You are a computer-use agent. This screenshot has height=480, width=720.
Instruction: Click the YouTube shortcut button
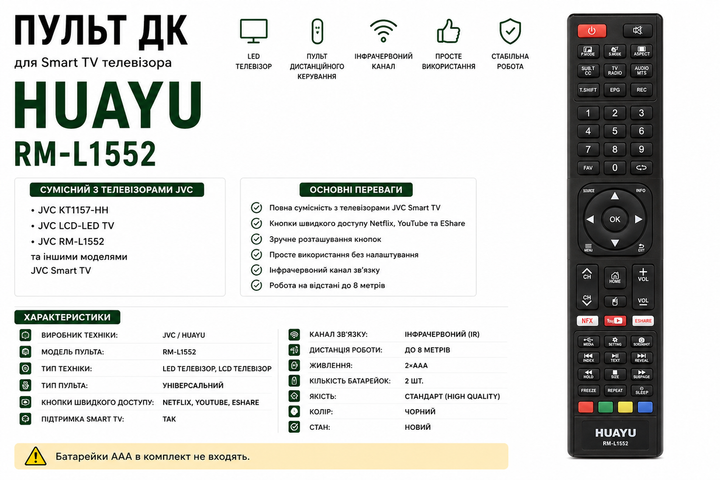[x=614, y=321]
